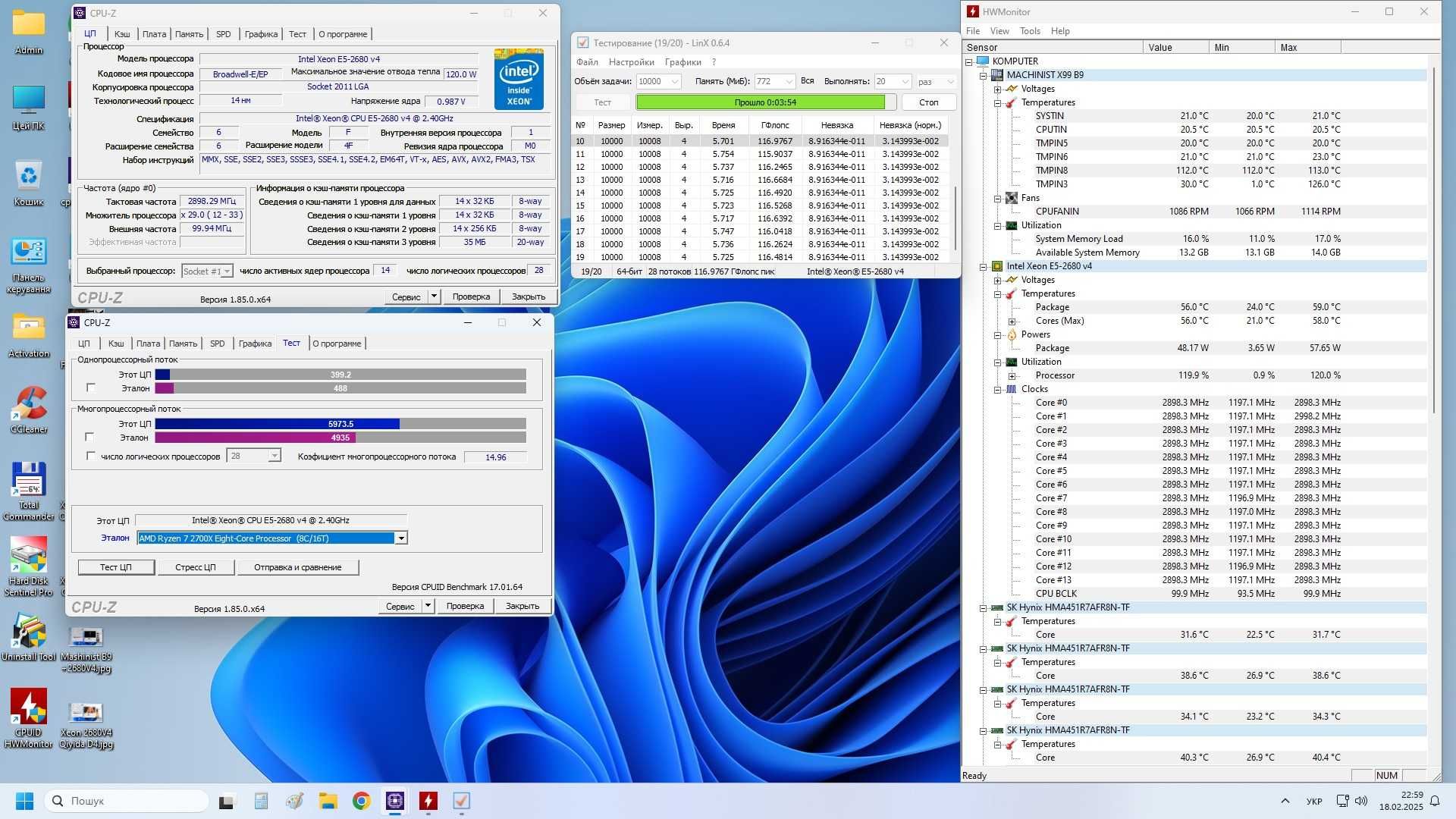Switch to Кэш tab in upper CPU-Z

tap(121, 34)
